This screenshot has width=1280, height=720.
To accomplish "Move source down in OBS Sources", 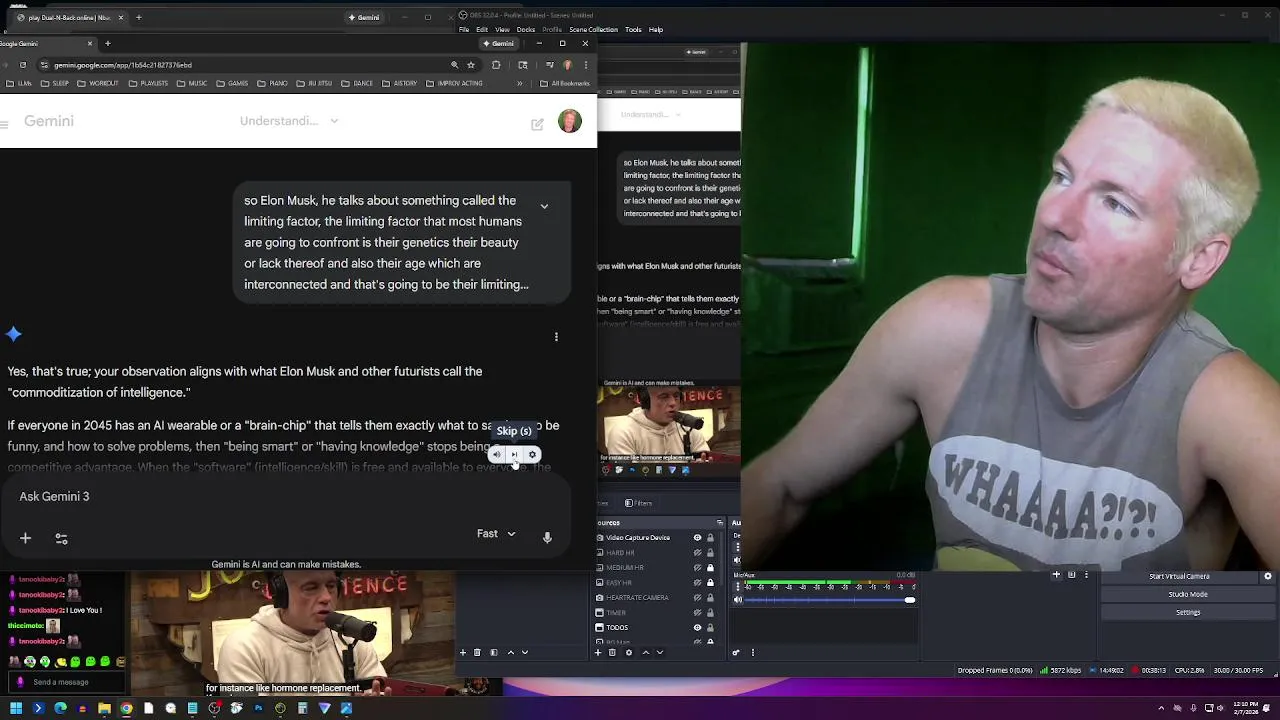I will click(659, 653).
